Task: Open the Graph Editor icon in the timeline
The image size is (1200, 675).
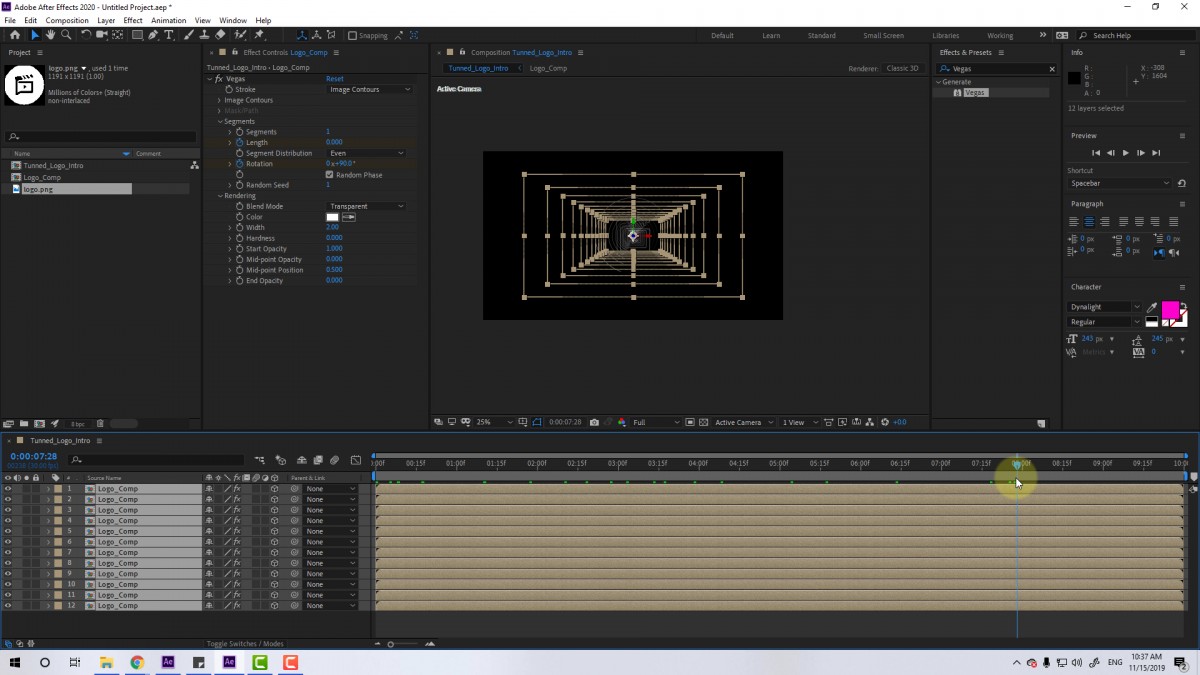Action: (356, 460)
